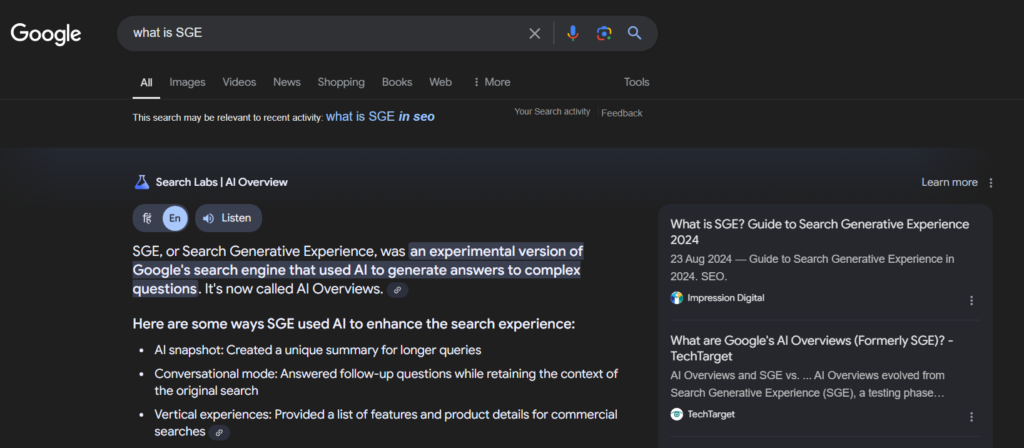
Task: Click the Impression Digital source name
Action: tap(726, 298)
